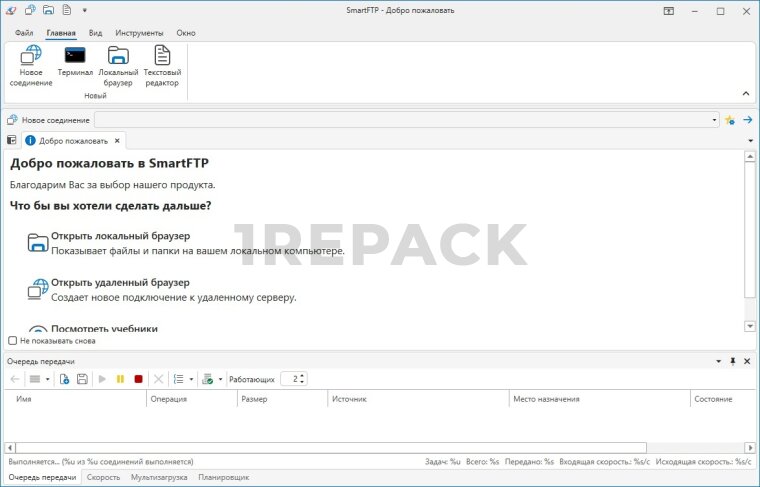The image size is (760, 487).
Task: Expand the address bar dropdown arrow
Action: [x=714, y=120]
